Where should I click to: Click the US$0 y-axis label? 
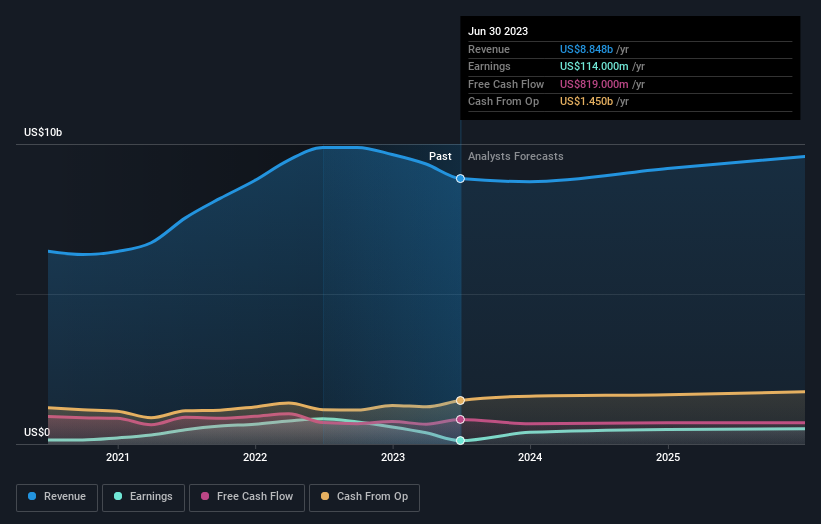click(37, 432)
